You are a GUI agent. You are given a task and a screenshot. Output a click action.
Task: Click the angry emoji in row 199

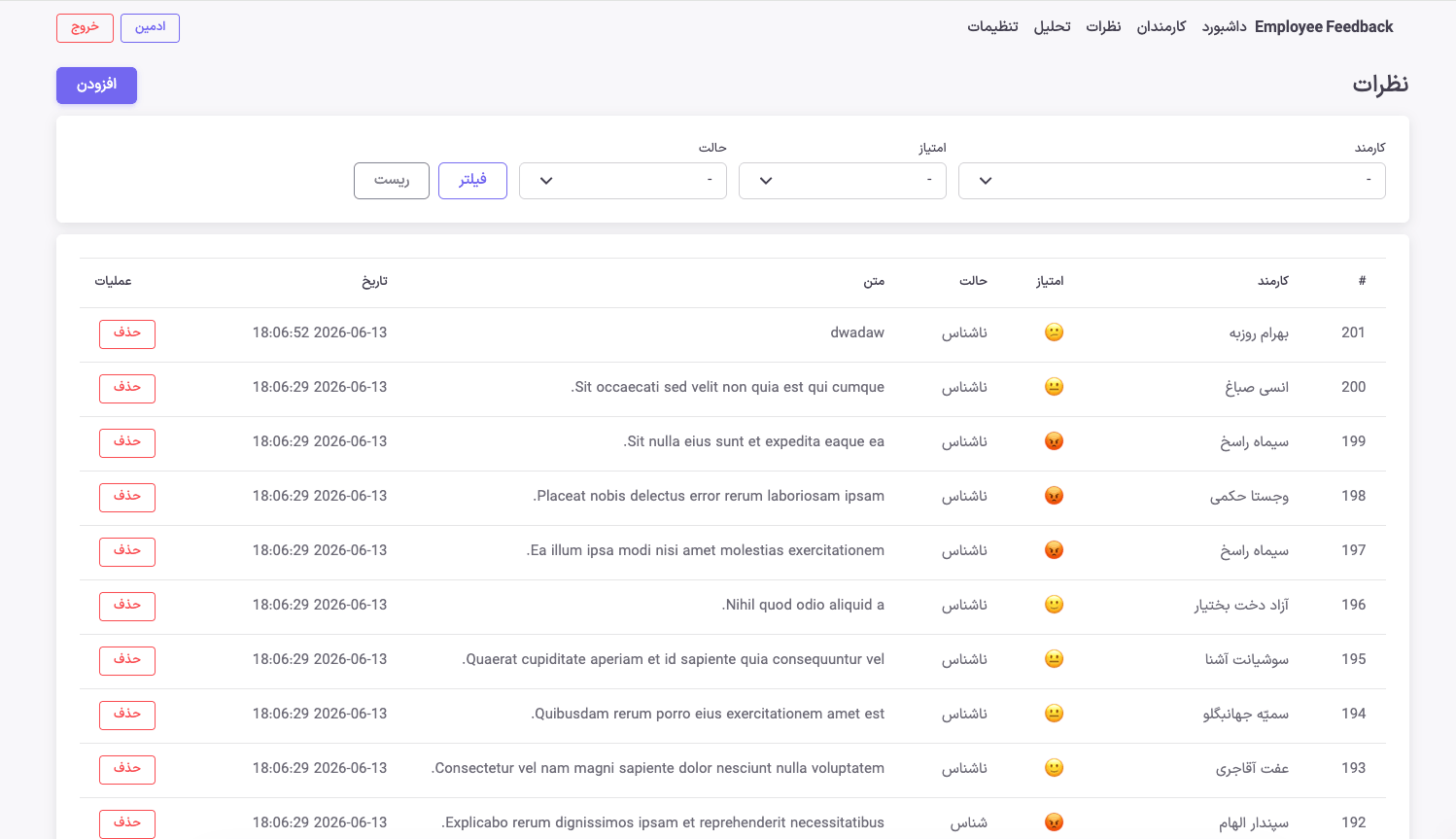[1054, 441]
